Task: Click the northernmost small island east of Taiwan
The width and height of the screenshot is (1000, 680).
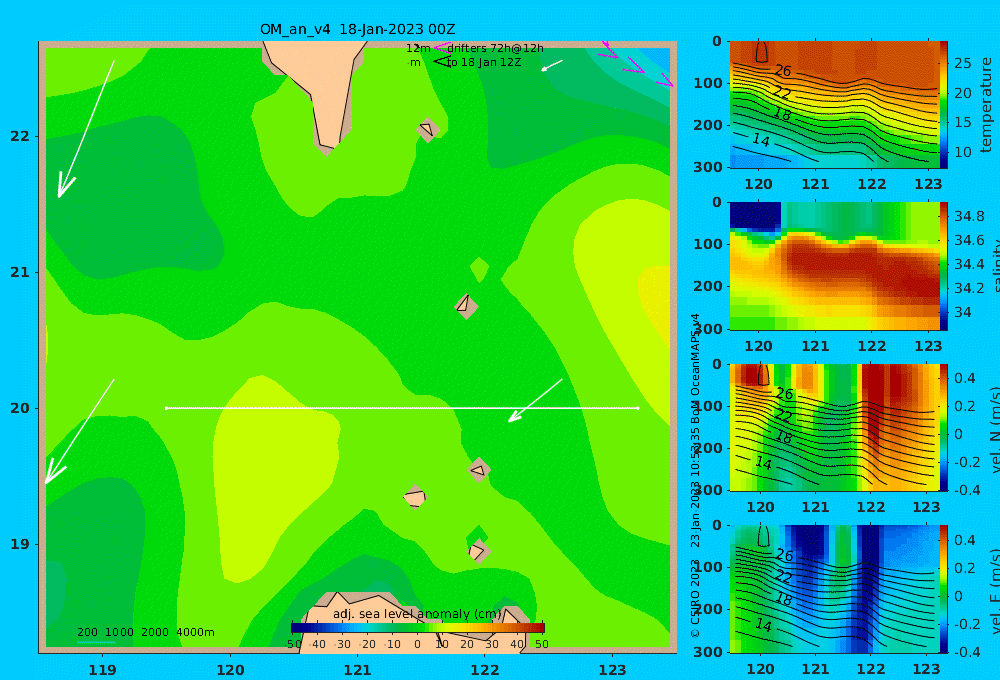Action: pyautogui.click(x=428, y=129)
